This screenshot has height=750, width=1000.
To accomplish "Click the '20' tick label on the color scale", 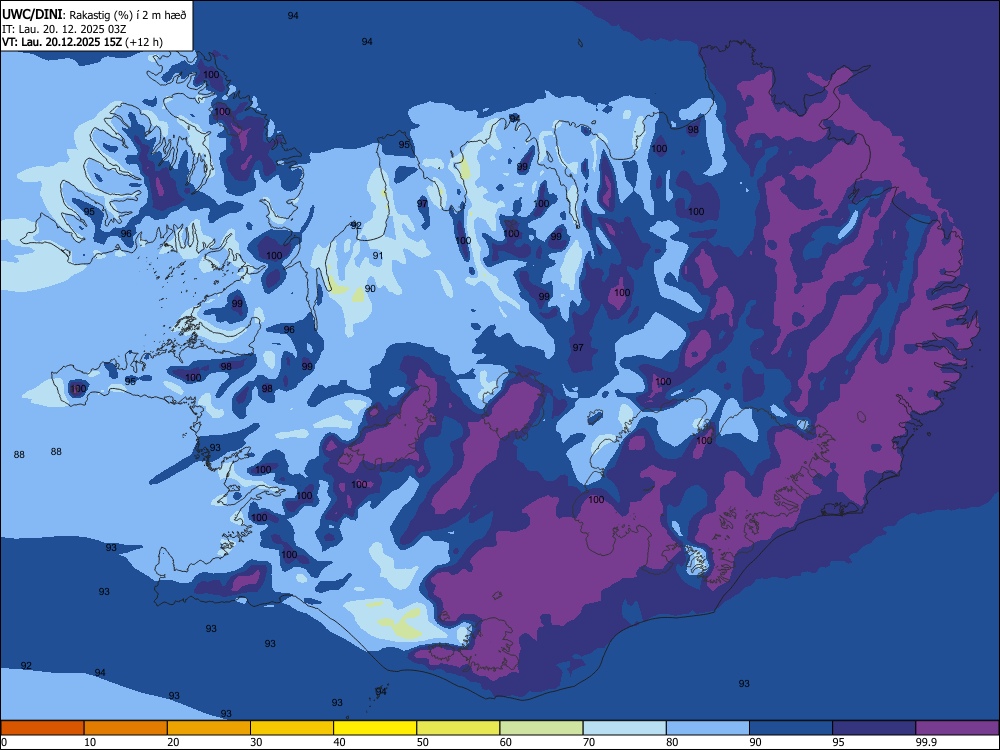I will (x=173, y=742).
